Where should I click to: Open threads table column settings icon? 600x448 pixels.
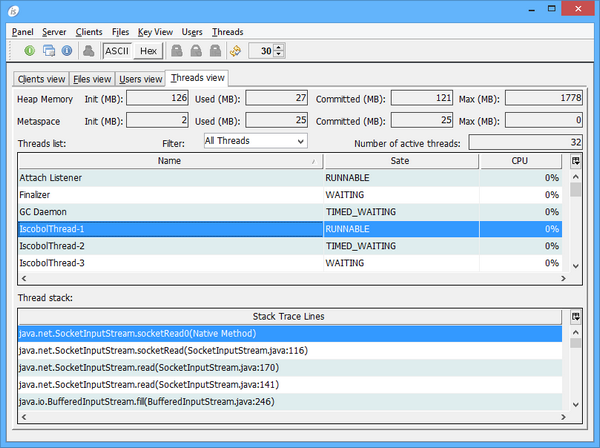[575, 161]
